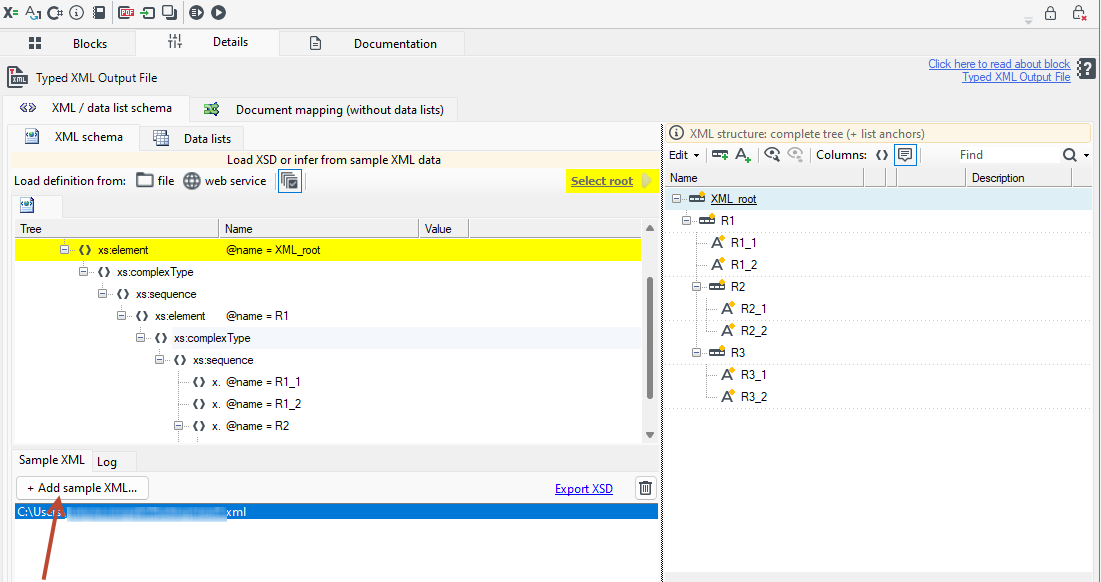Load definition from file

coord(155,181)
